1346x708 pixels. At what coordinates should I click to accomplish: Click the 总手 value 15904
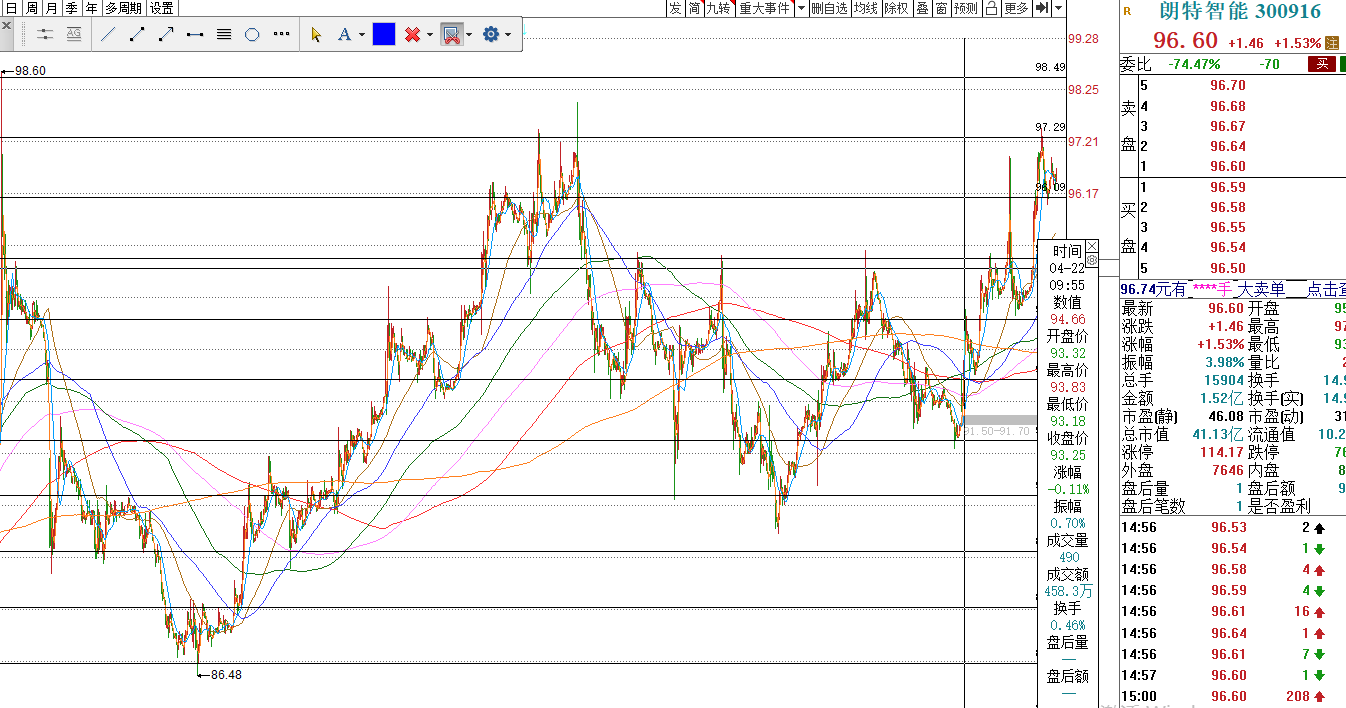(1224, 380)
